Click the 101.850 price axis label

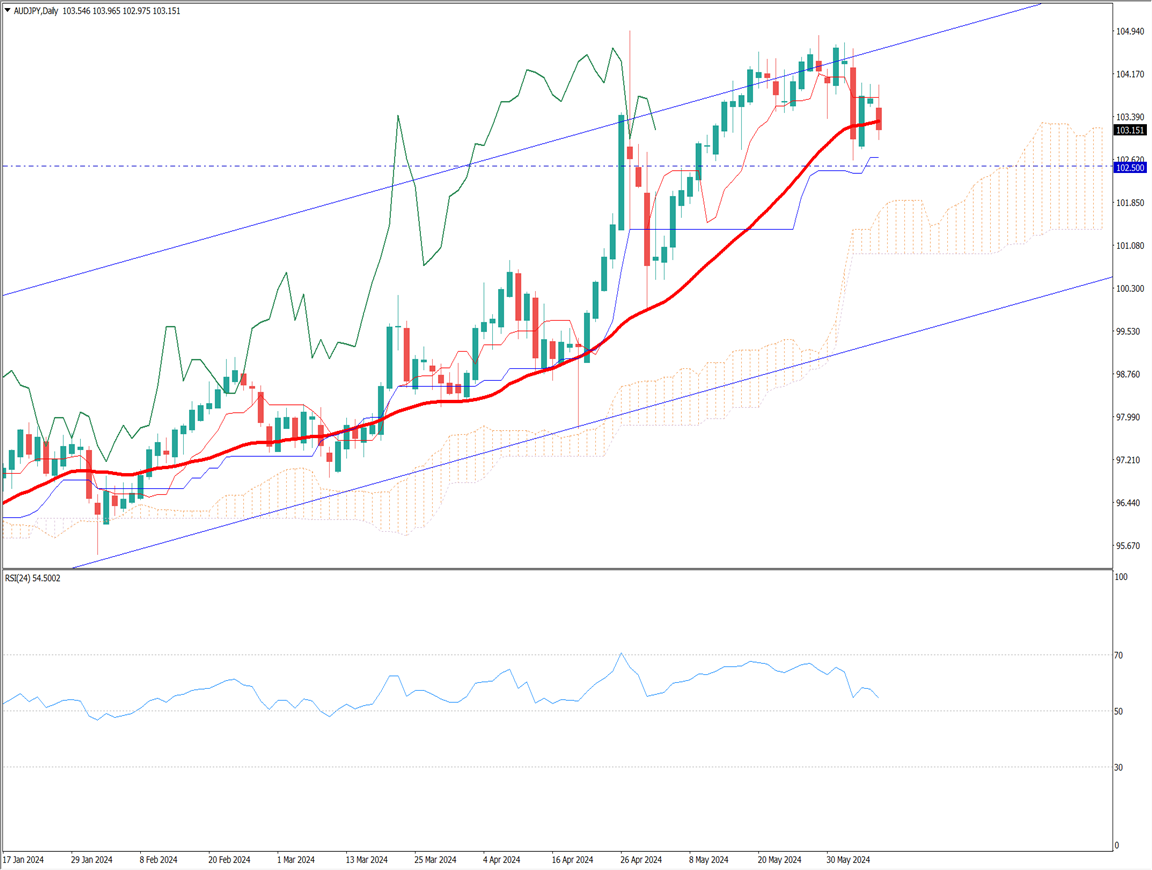pyautogui.click(x=1130, y=203)
